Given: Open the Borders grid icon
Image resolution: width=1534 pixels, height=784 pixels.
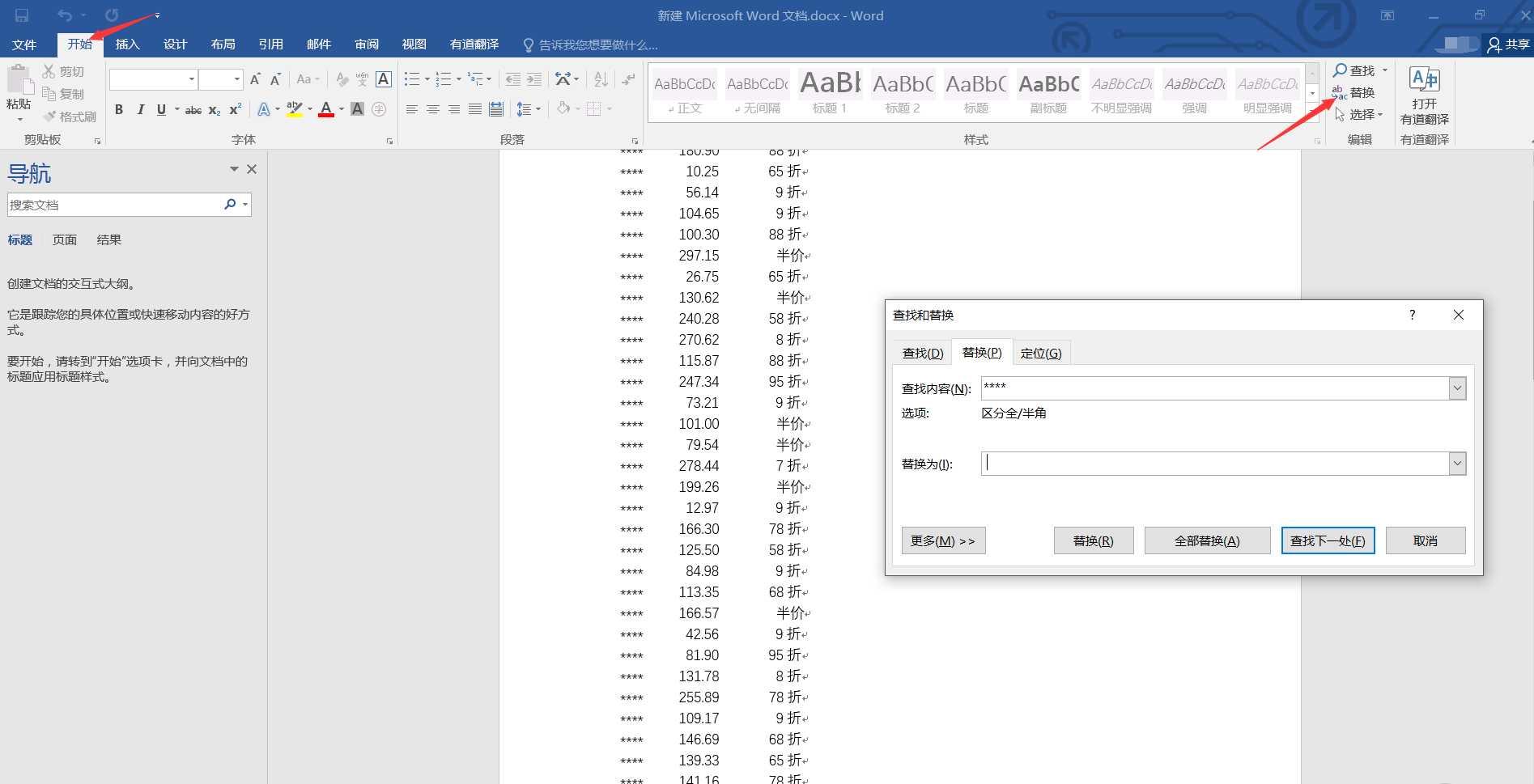Looking at the screenshot, I should tap(593, 109).
